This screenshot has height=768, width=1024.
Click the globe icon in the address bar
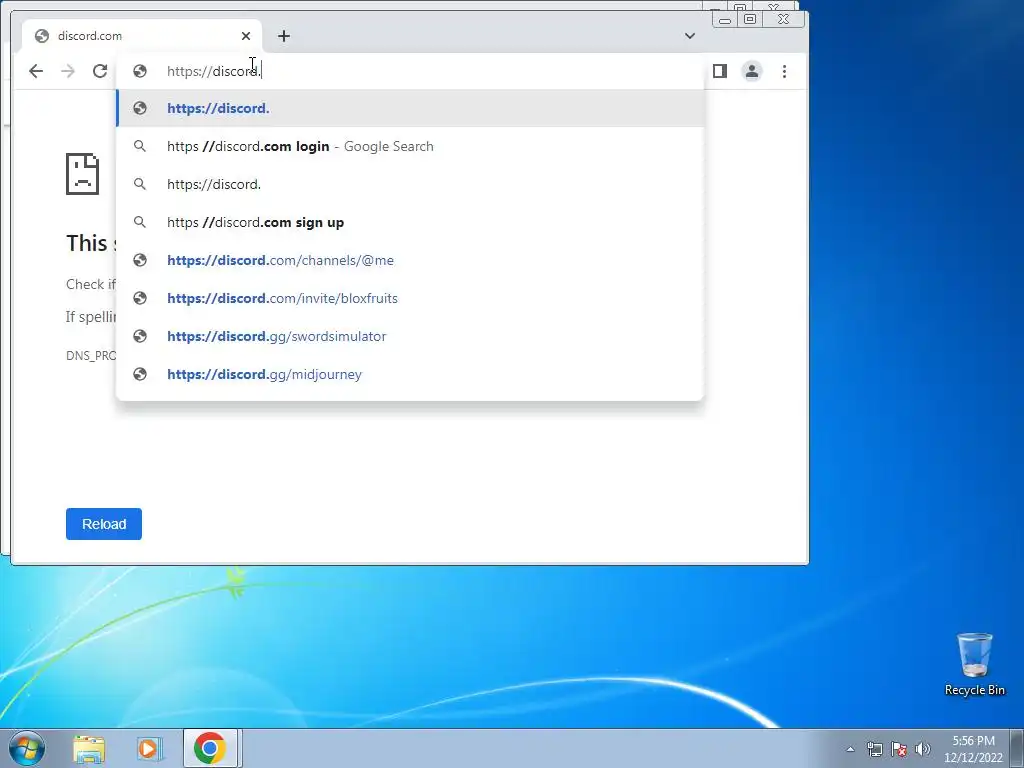pos(140,71)
